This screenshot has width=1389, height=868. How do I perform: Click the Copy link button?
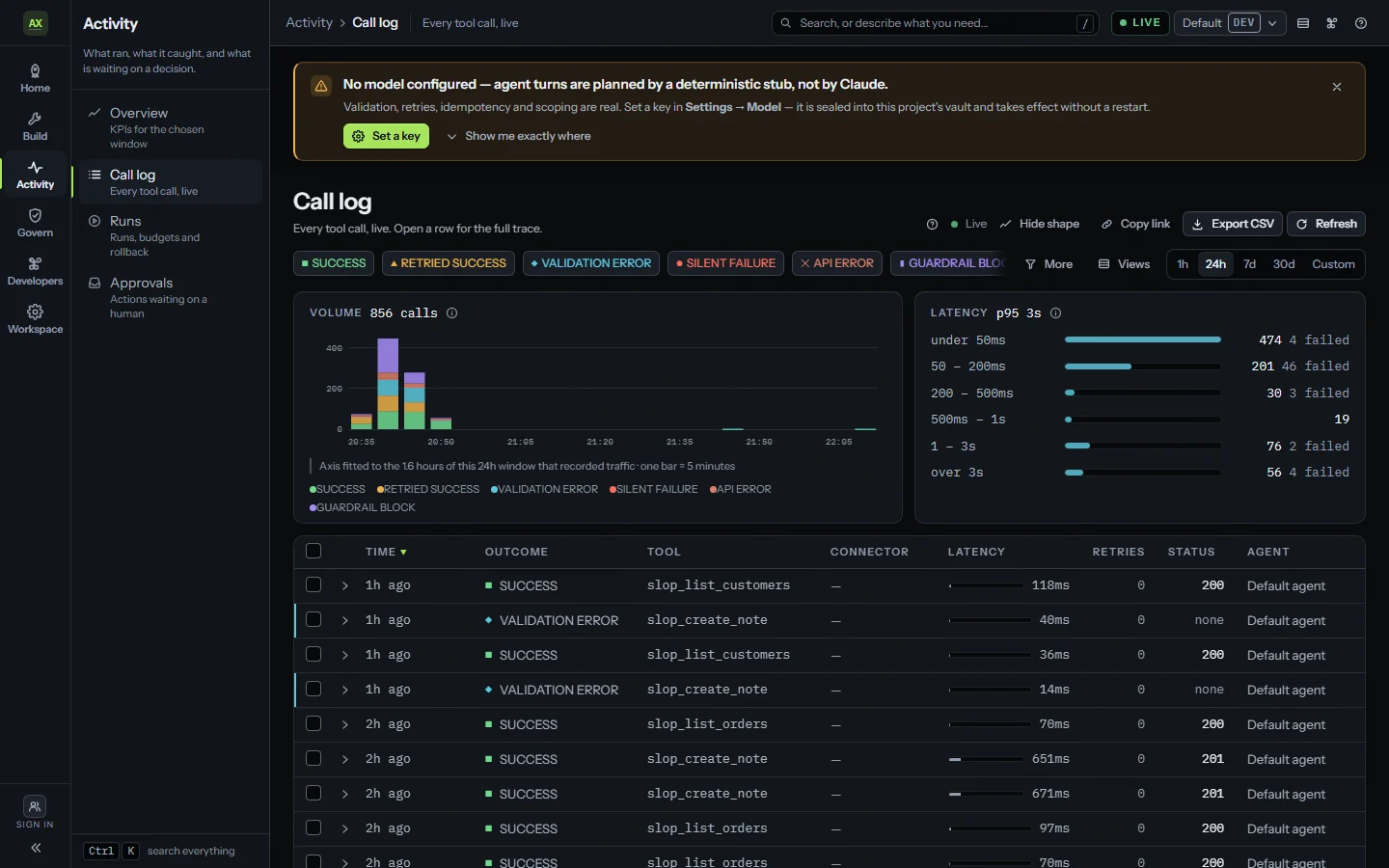(x=1135, y=224)
